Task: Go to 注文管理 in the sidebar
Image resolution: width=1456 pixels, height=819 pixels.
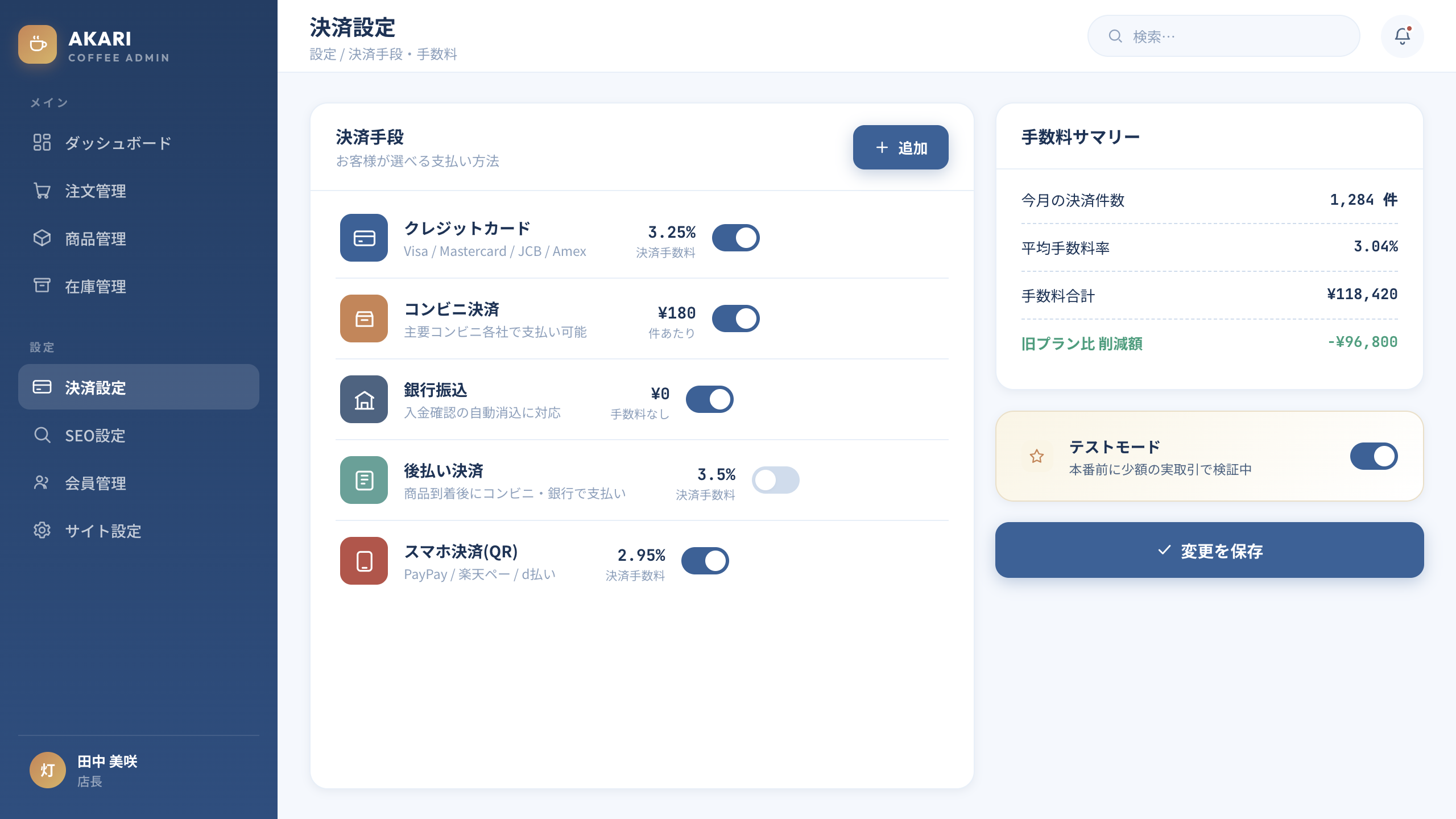Action: pyautogui.click(x=139, y=190)
